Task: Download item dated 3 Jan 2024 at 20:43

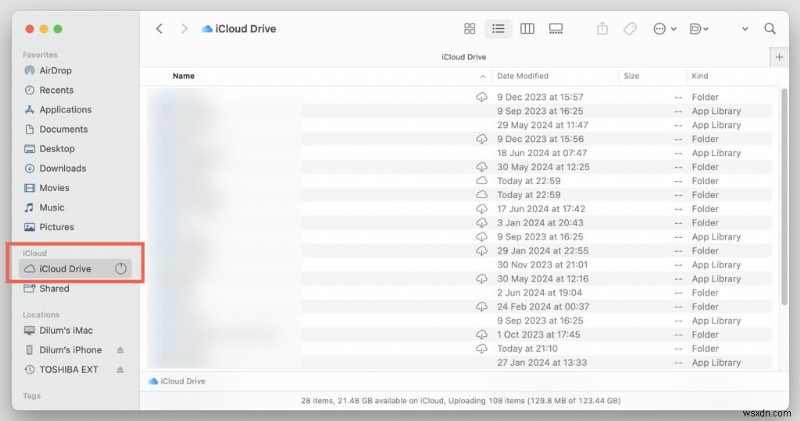Action: tap(482, 223)
